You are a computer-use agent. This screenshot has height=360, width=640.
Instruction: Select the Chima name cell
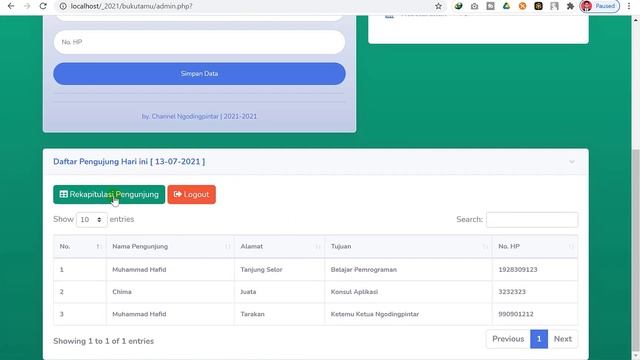coord(170,292)
